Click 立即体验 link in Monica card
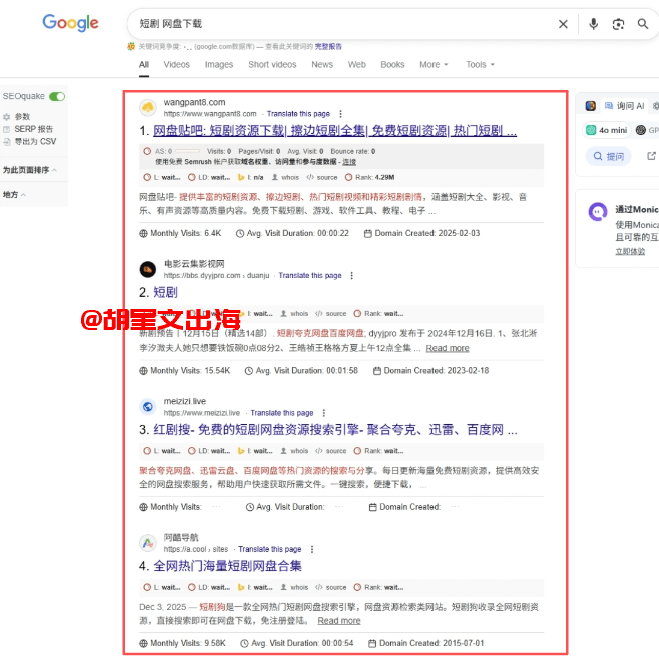Image resolution: width=659 pixels, height=660 pixels. (630, 251)
